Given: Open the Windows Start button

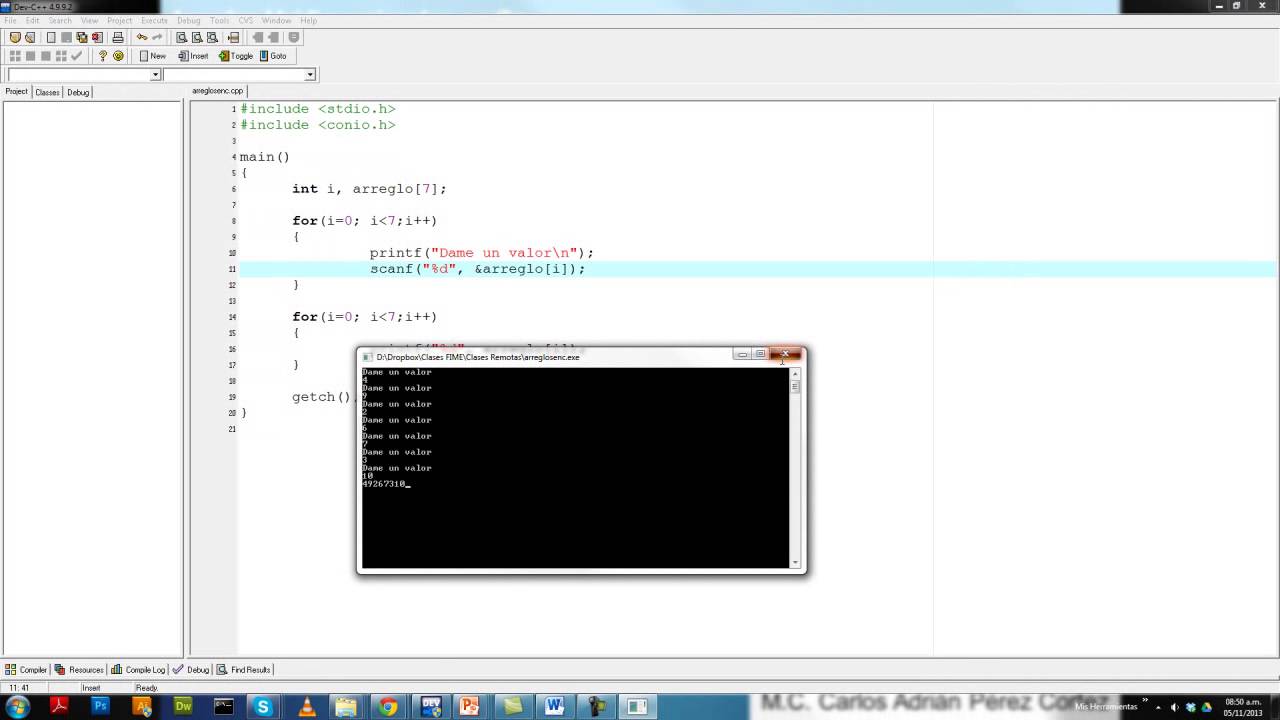Looking at the screenshot, I should click(18, 706).
